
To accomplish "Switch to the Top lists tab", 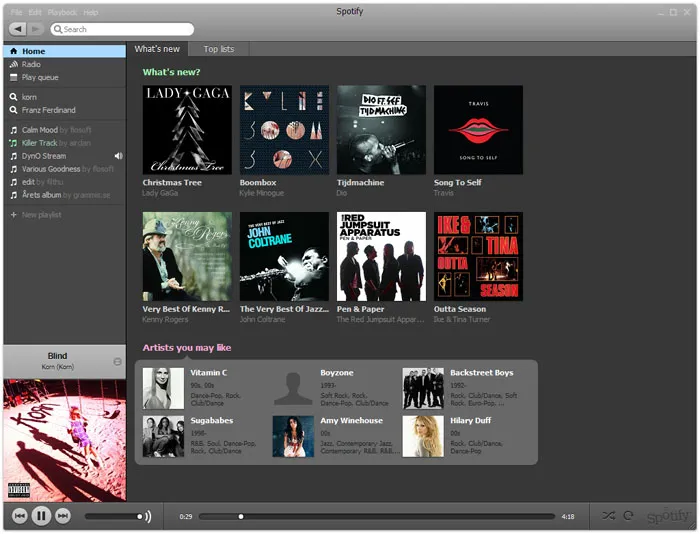I will (x=219, y=49).
